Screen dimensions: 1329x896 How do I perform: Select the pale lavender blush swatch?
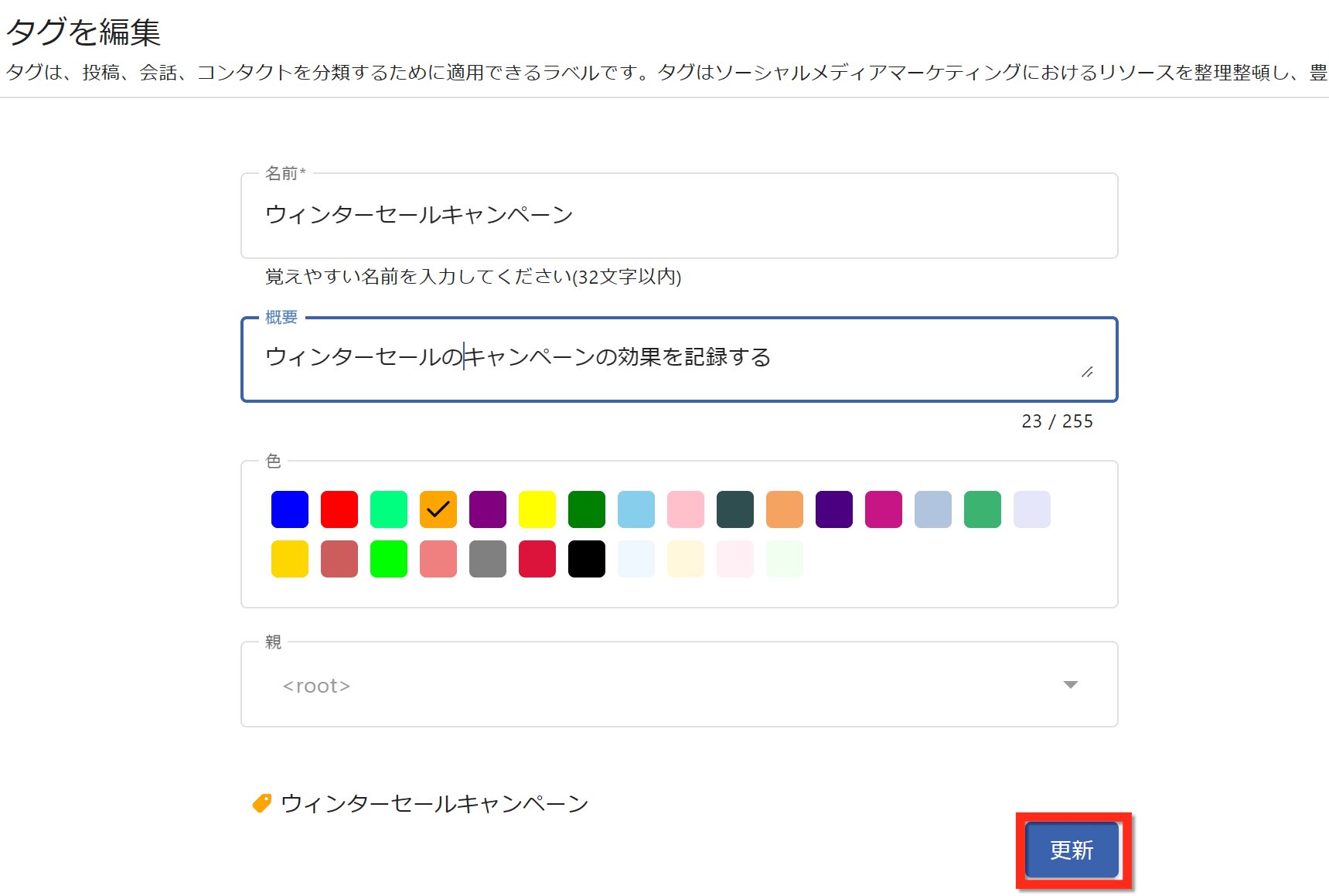pyautogui.click(x=735, y=559)
